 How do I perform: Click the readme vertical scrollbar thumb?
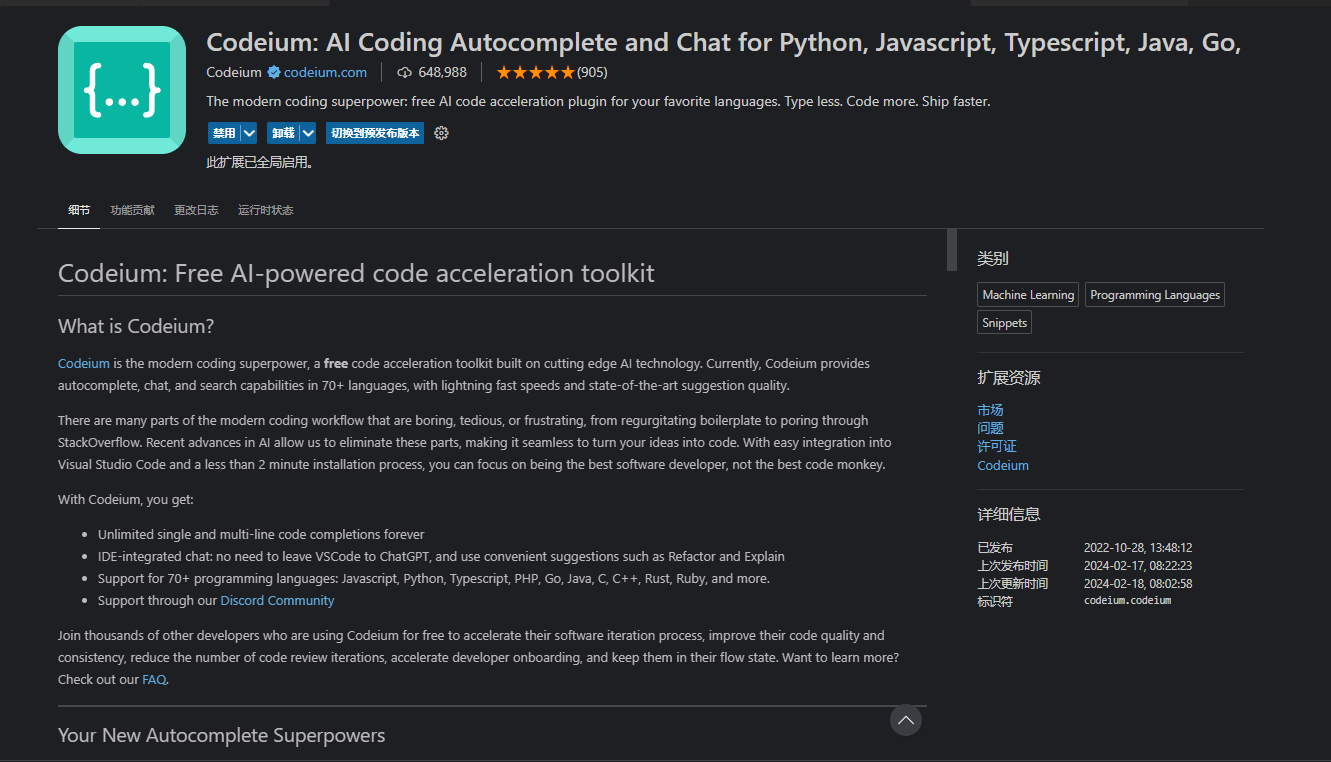click(x=952, y=250)
